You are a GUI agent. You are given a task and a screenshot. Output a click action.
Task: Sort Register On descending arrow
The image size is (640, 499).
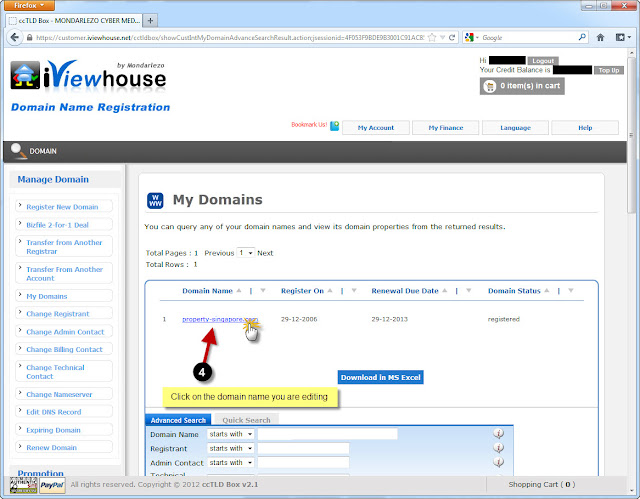click(354, 291)
